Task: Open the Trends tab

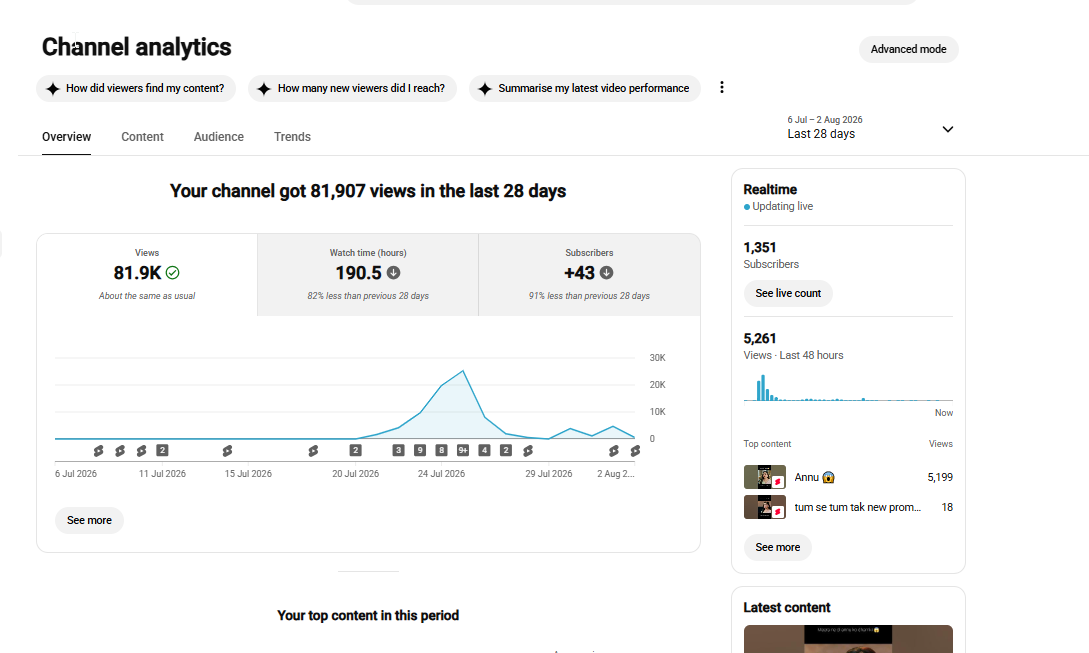Action: 292,137
